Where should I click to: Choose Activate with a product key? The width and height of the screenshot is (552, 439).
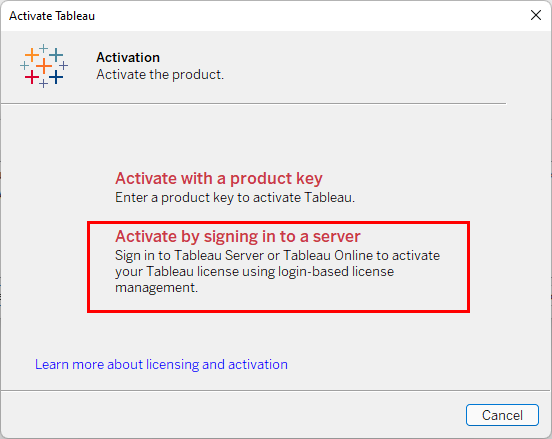(x=219, y=178)
